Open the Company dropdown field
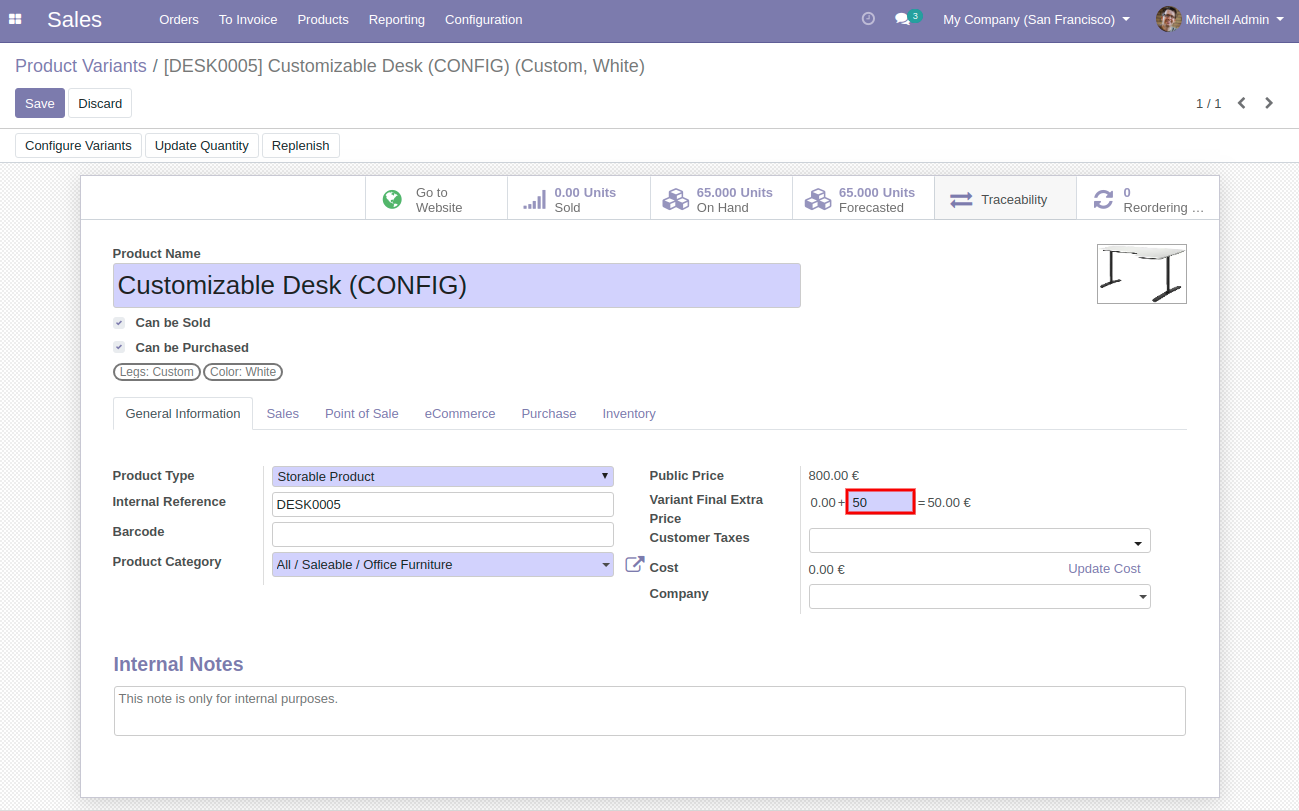The width and height of the screenshot is (1299, 811). click(979, 597)
